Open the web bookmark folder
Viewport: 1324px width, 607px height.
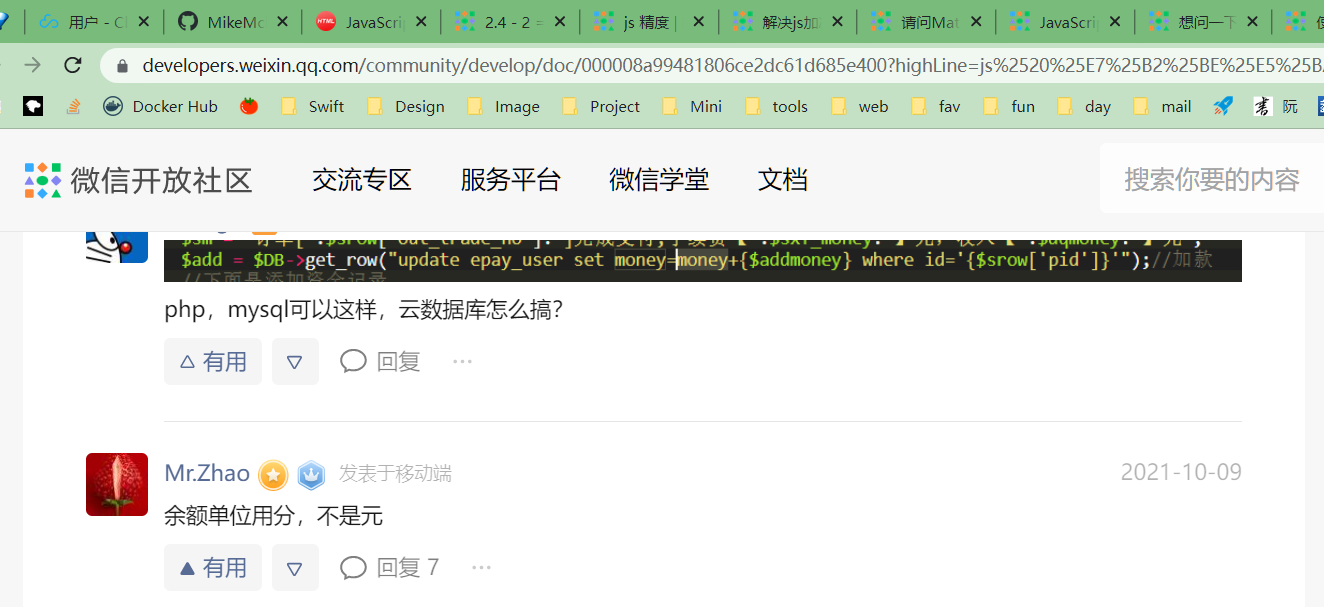pos(860,106)
